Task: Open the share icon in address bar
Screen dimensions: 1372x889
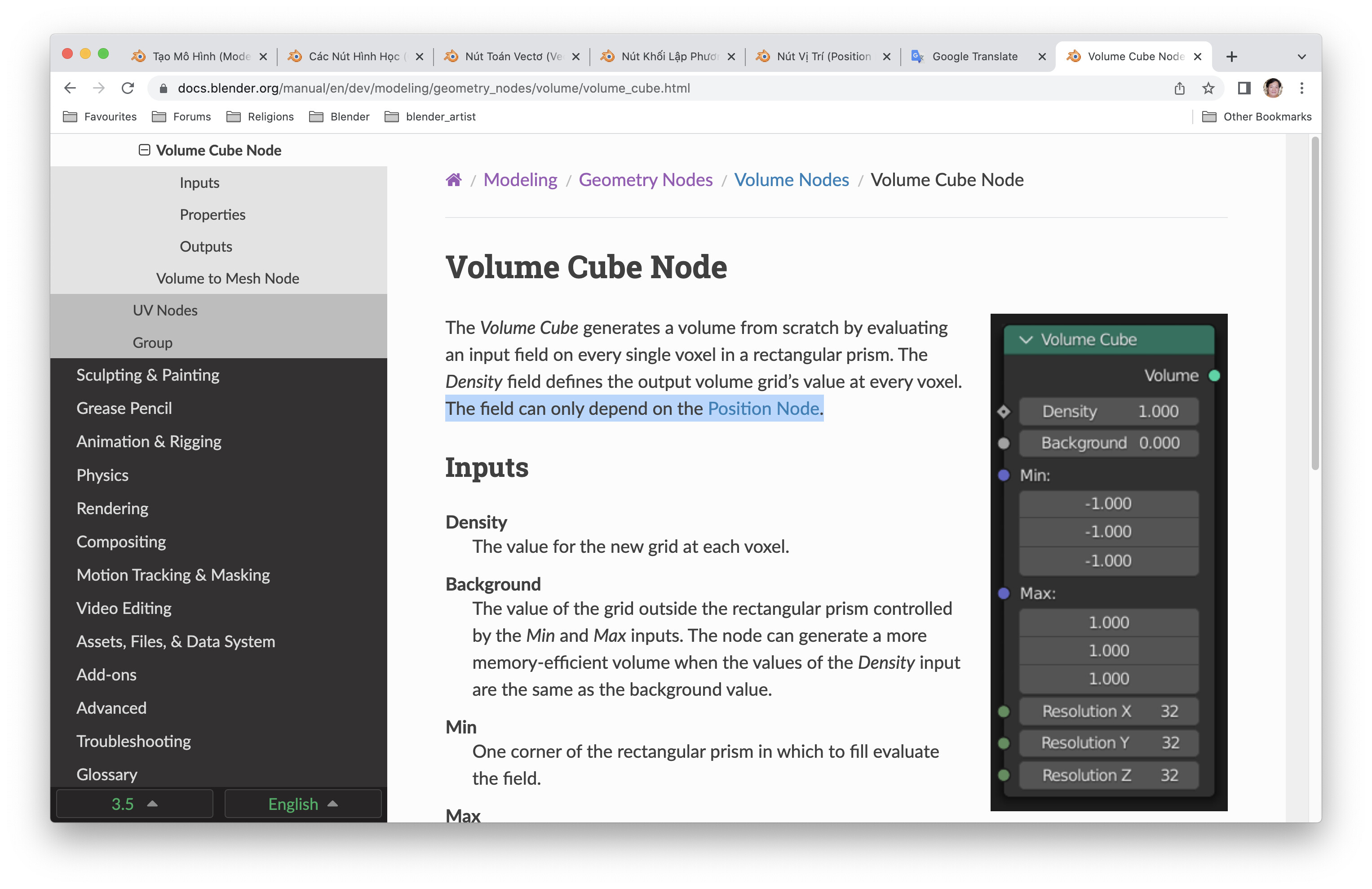Action: (x=1179, y=88)
